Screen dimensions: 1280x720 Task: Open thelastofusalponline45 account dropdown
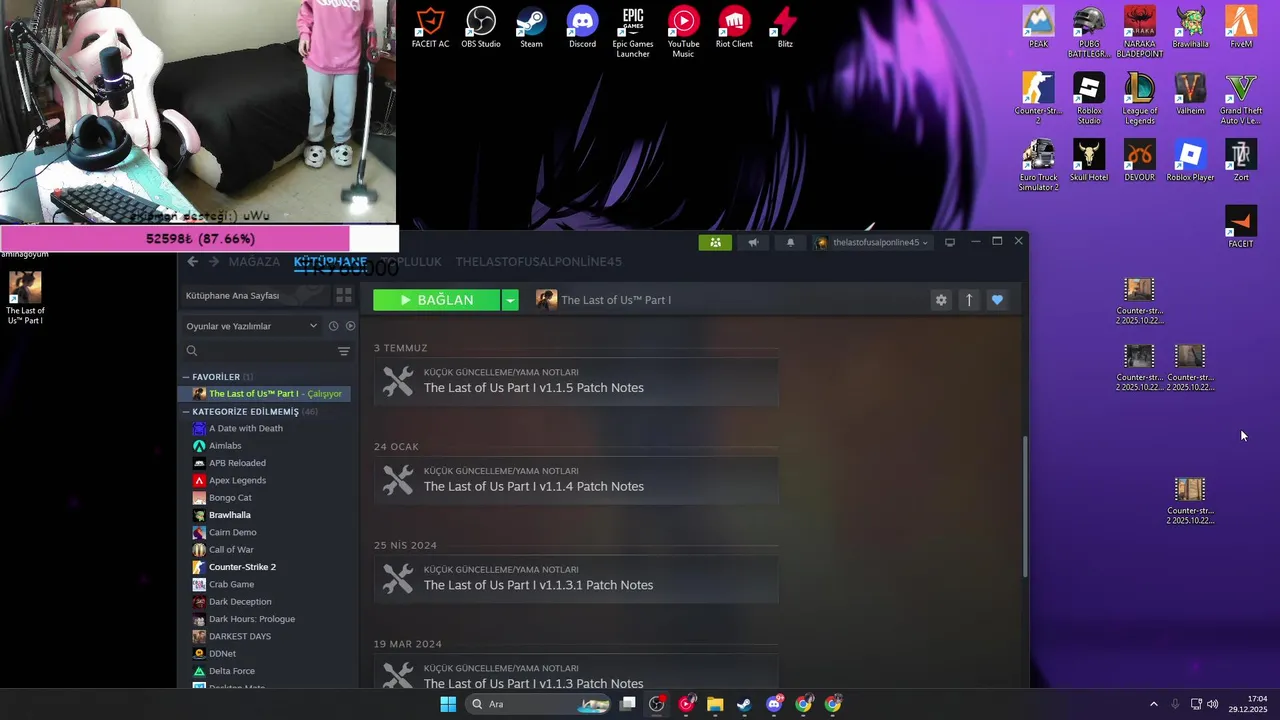872,242
